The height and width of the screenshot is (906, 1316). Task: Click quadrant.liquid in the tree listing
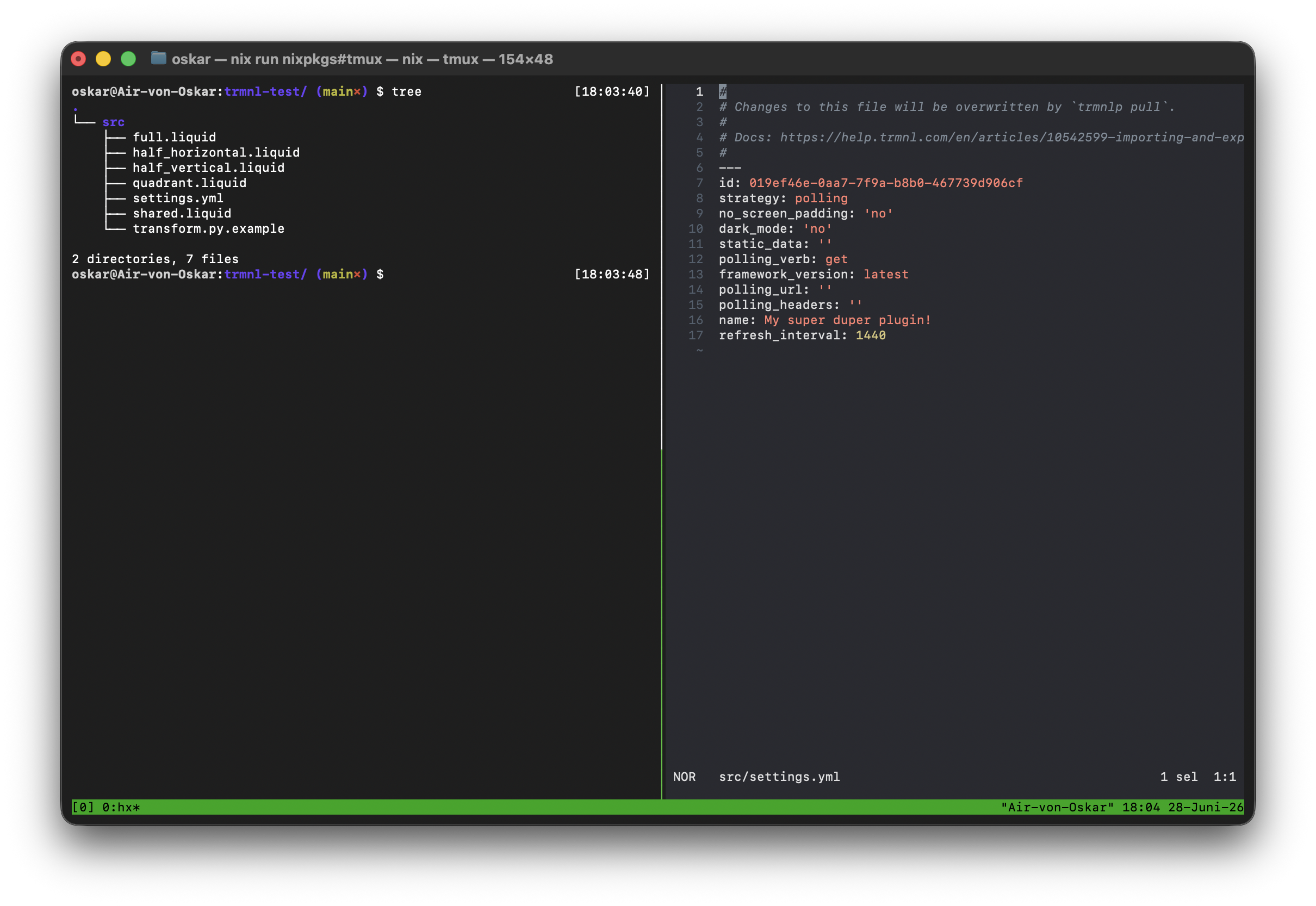pos(190,183)
